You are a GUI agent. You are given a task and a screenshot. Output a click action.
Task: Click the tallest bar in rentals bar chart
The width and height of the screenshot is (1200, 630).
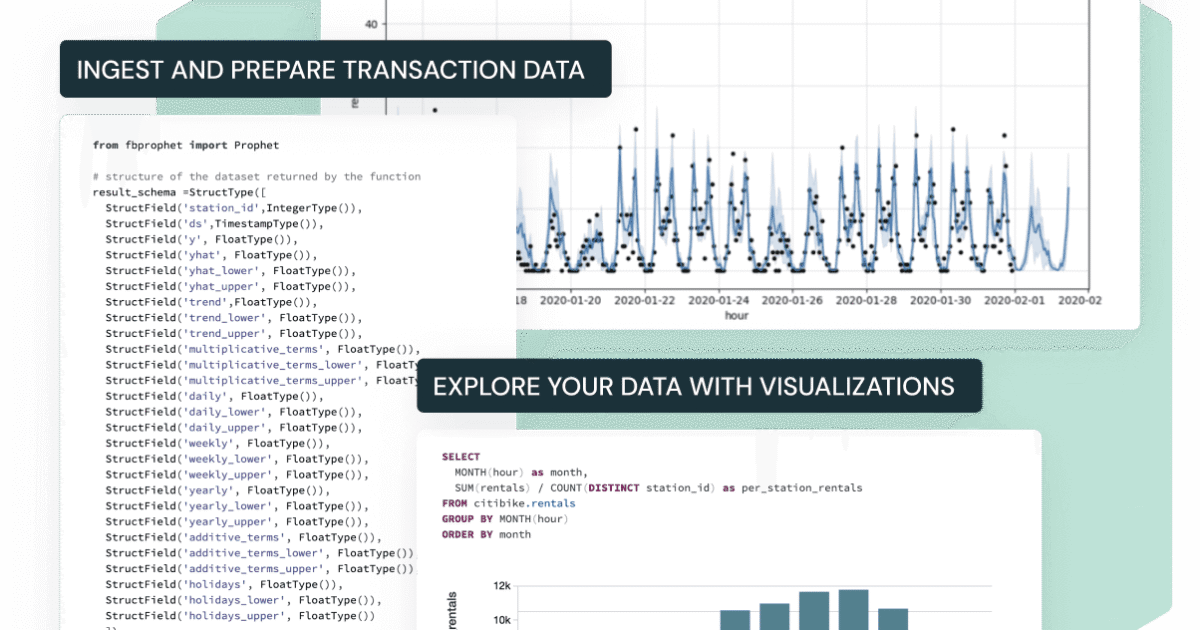(853, 610)
